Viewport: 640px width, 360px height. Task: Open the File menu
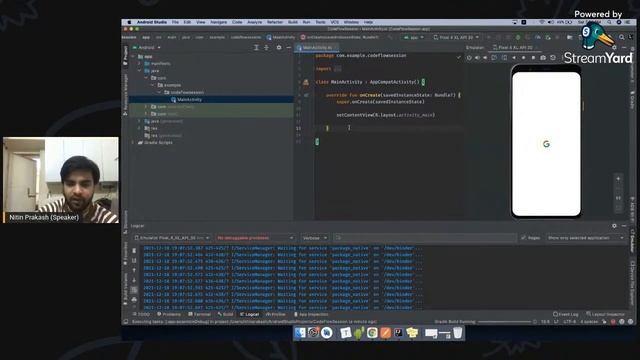pos(175,22)
